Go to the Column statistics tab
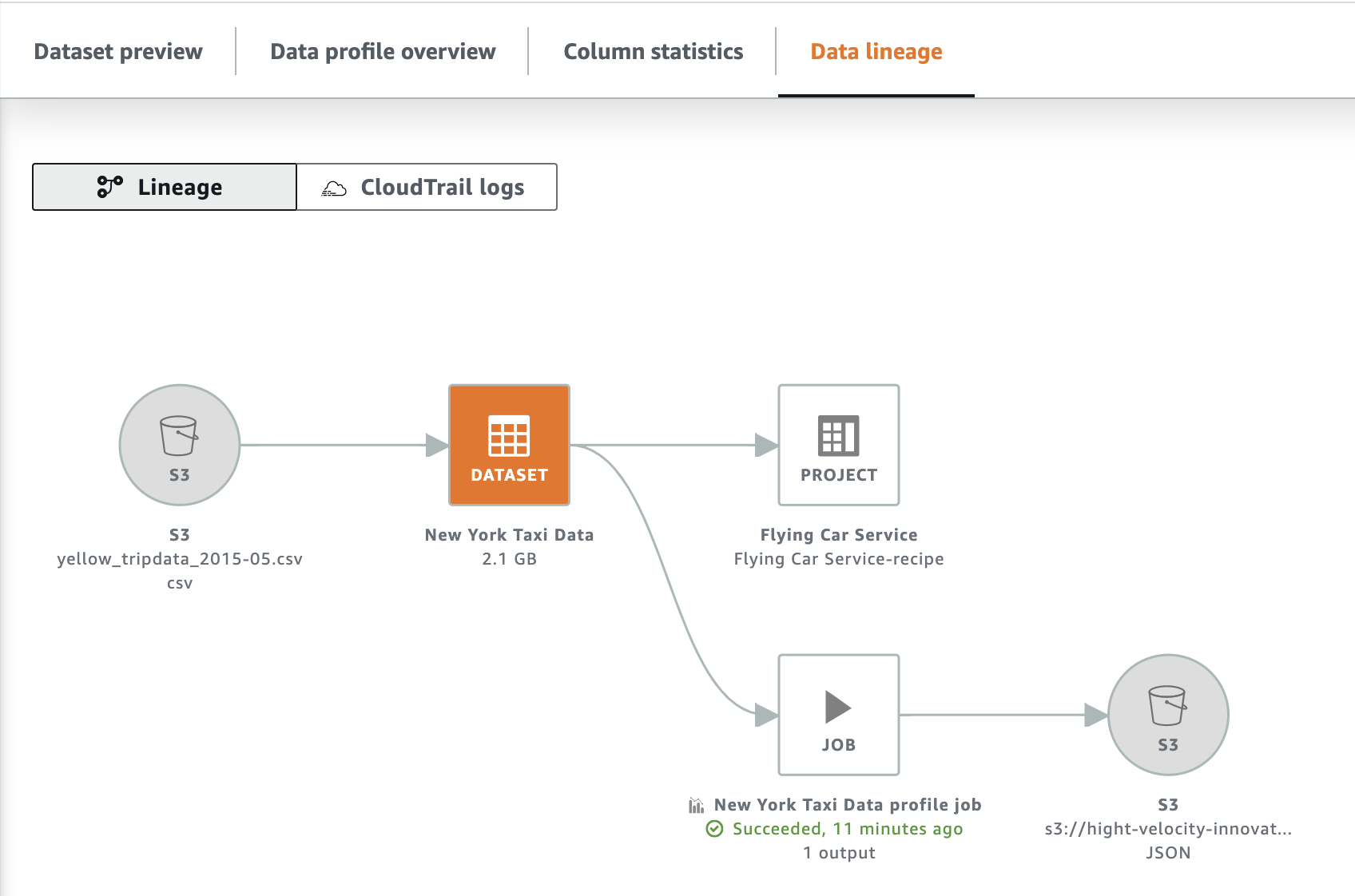This screenshot has width=1355, height=896. 654,51
